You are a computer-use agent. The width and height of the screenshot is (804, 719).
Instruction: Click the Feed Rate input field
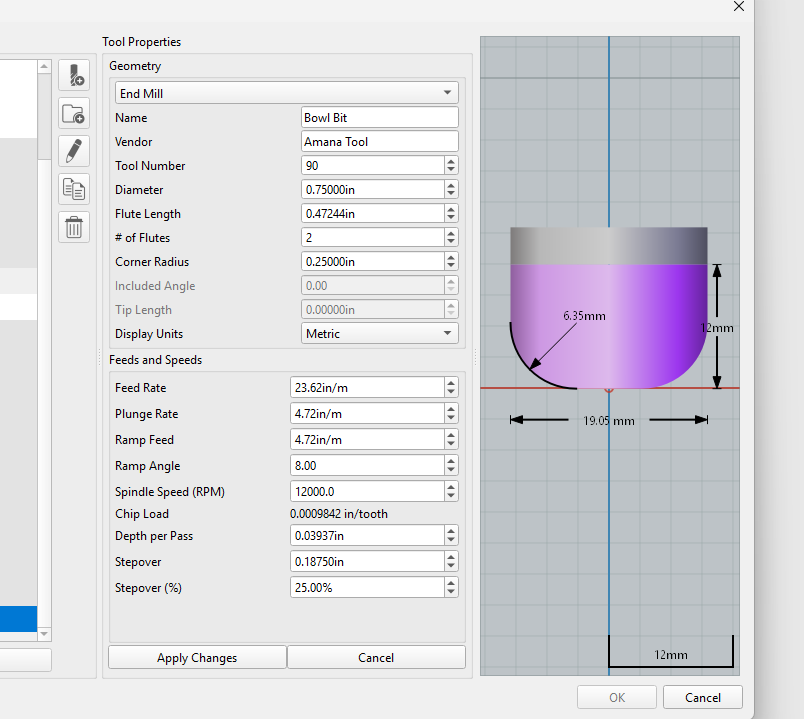366,387
